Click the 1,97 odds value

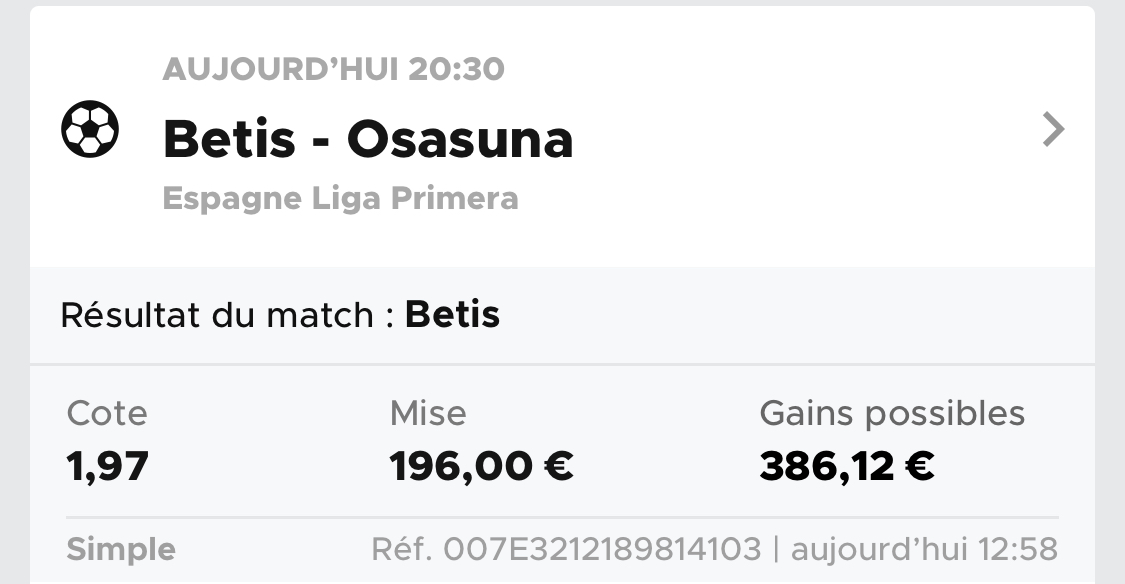[x=107, y=465]
